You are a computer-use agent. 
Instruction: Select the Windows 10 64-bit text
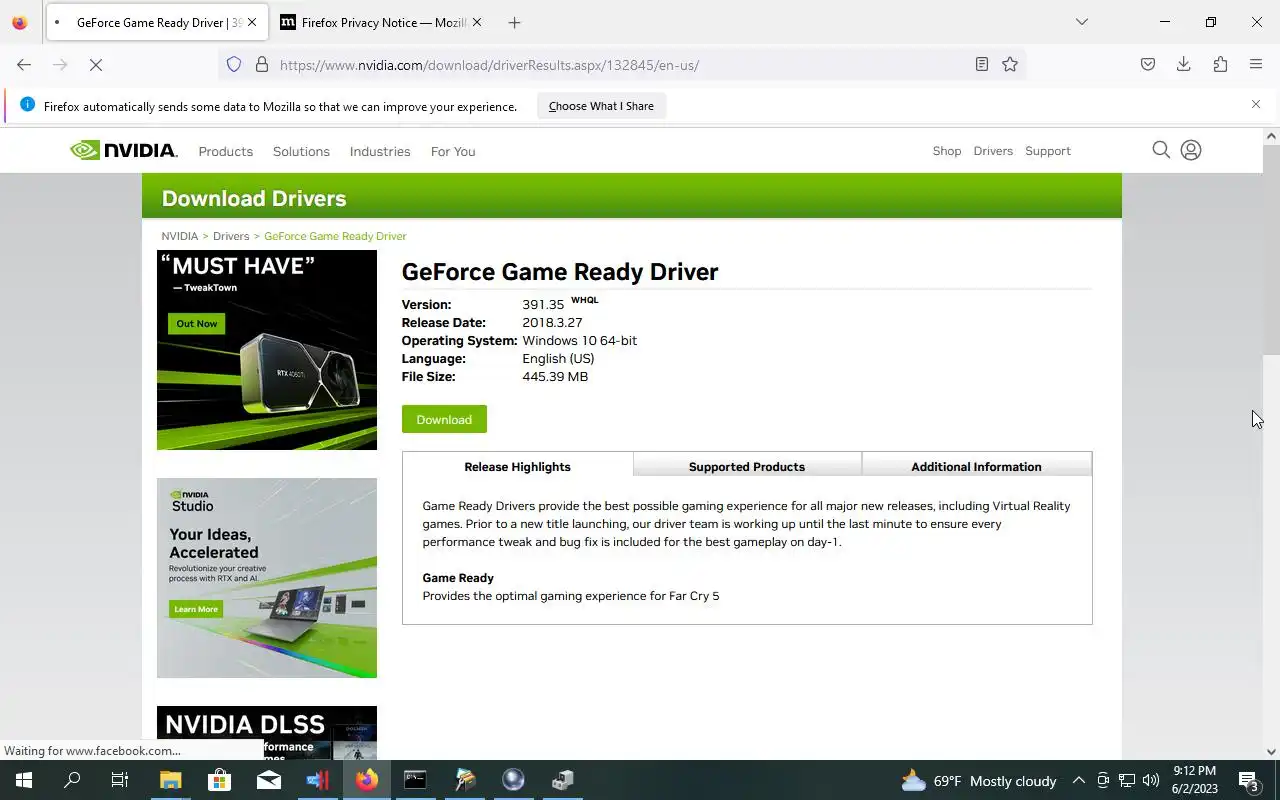point(579,341)
